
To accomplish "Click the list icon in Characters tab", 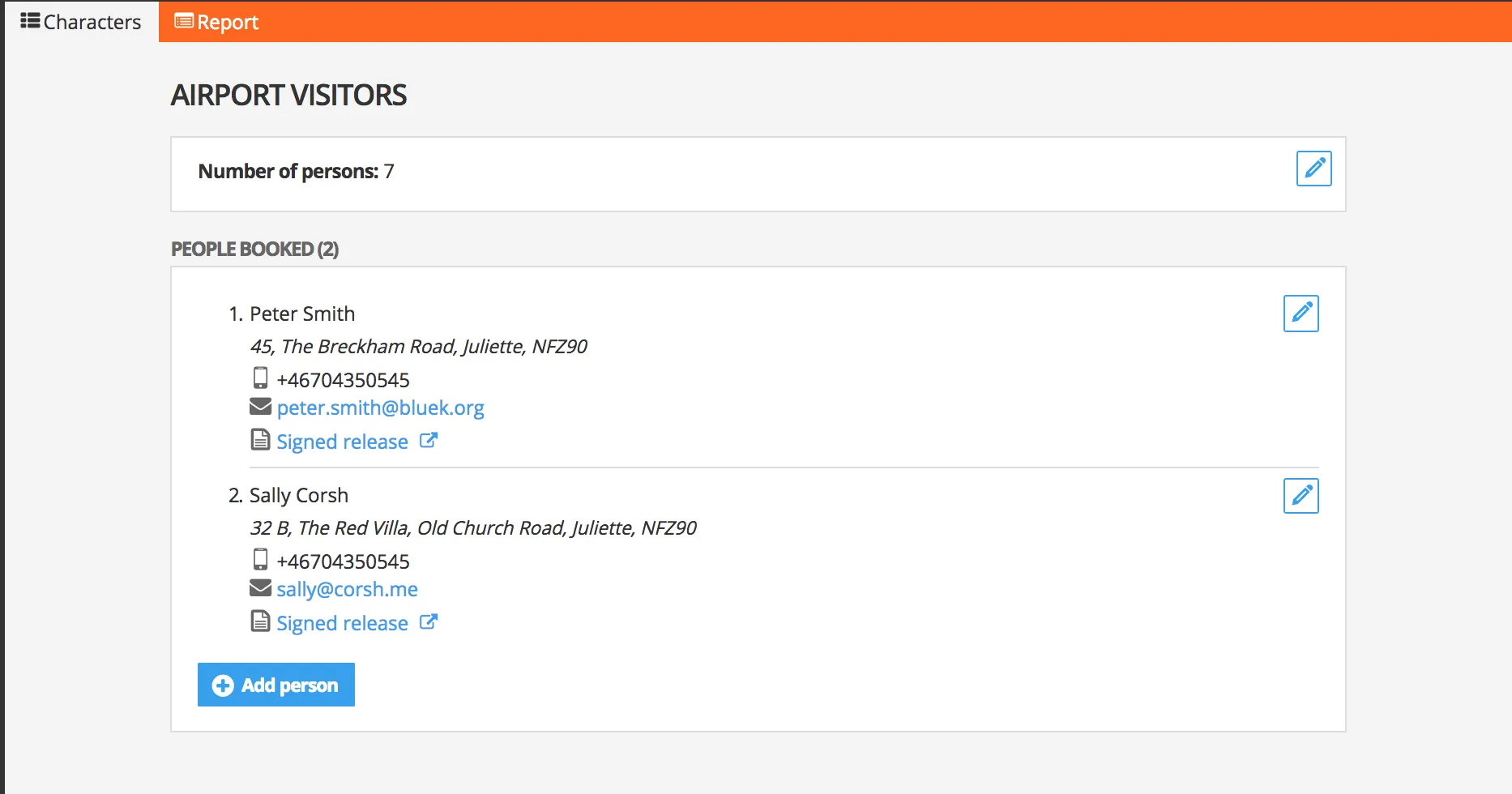I will pos(30,20).
